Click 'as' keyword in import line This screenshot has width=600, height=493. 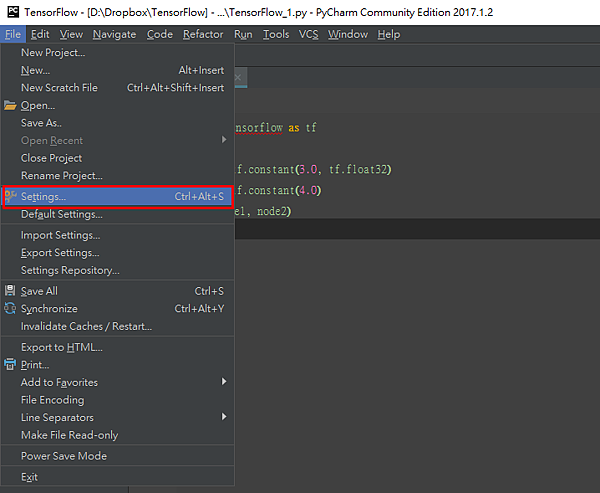click(293, 127)
